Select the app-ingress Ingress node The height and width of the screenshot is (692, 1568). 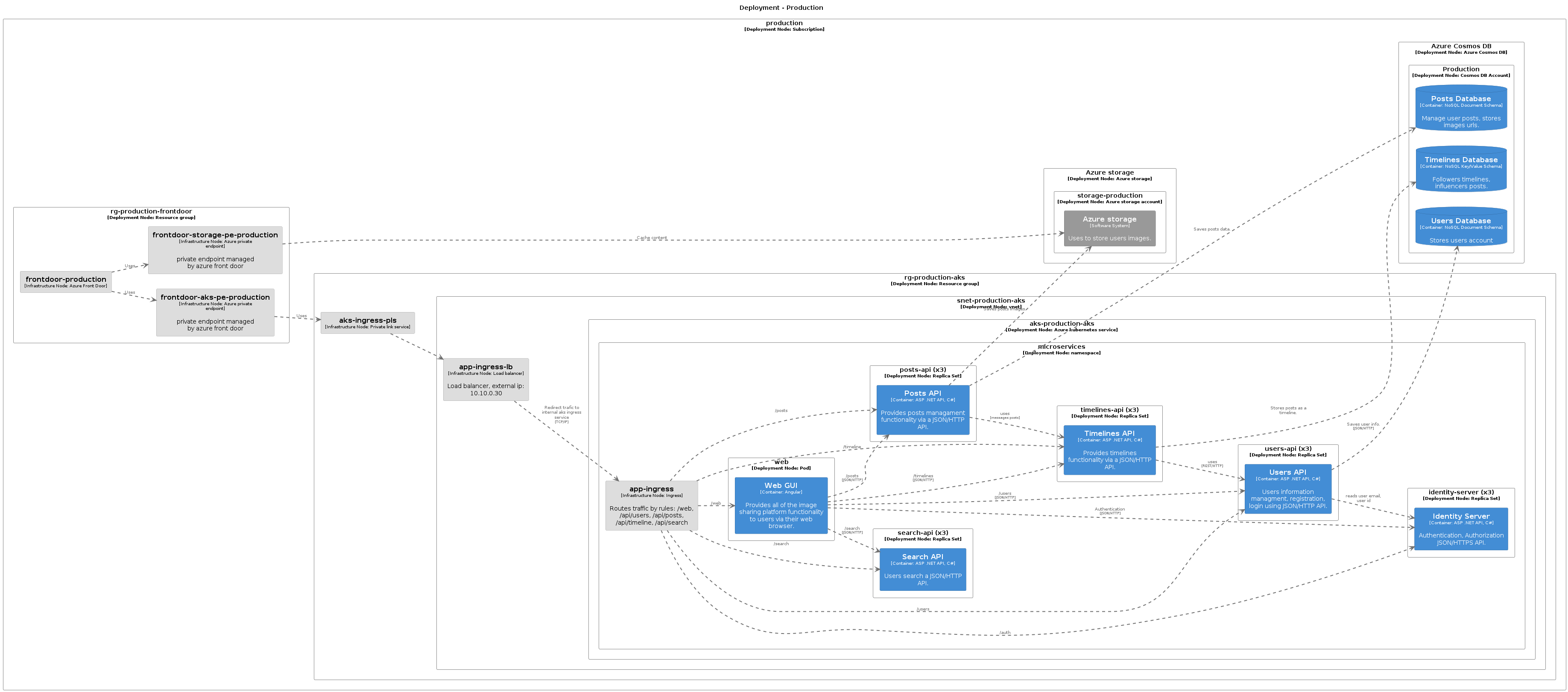(651, 506)
